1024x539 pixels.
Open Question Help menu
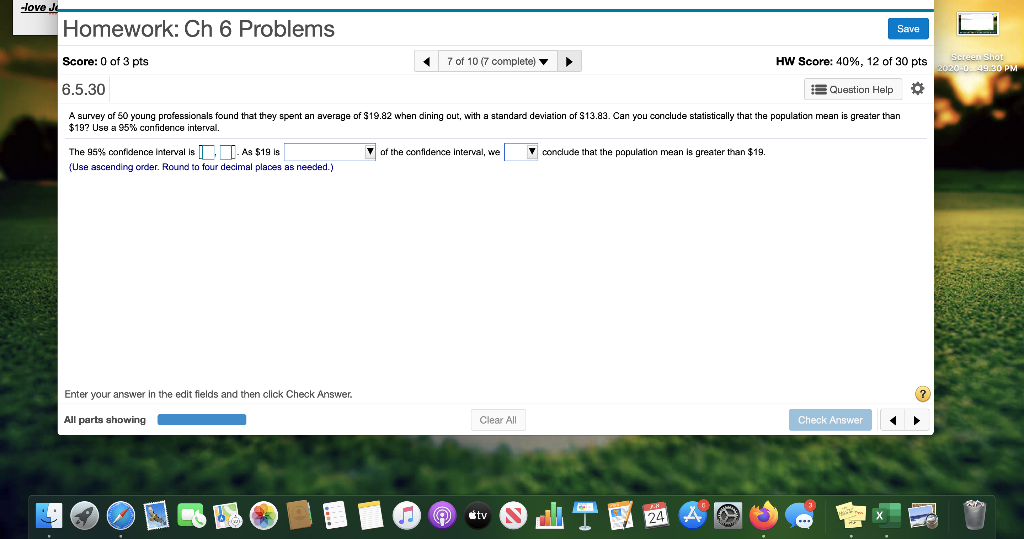click(853, 90)
